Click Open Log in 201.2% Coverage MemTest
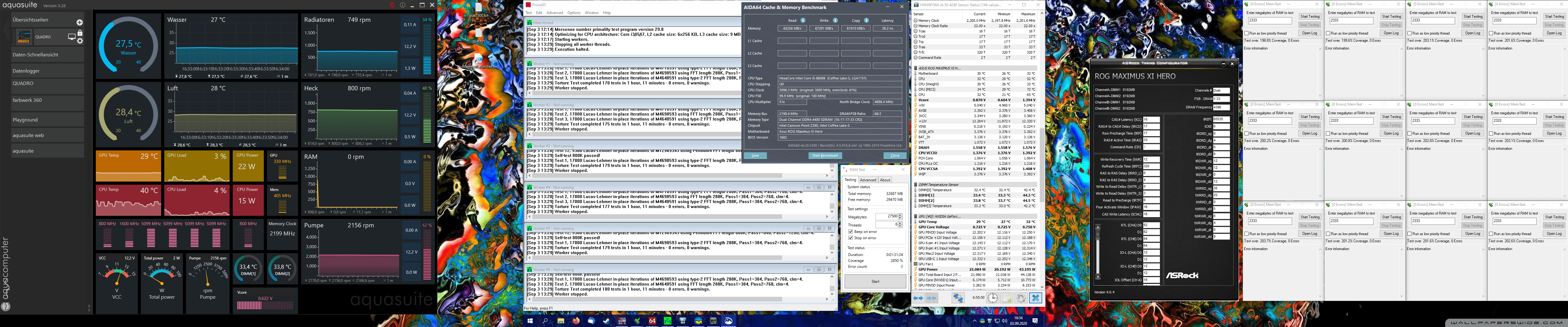Screen dimensions: 1568x327 point(1392,234)
